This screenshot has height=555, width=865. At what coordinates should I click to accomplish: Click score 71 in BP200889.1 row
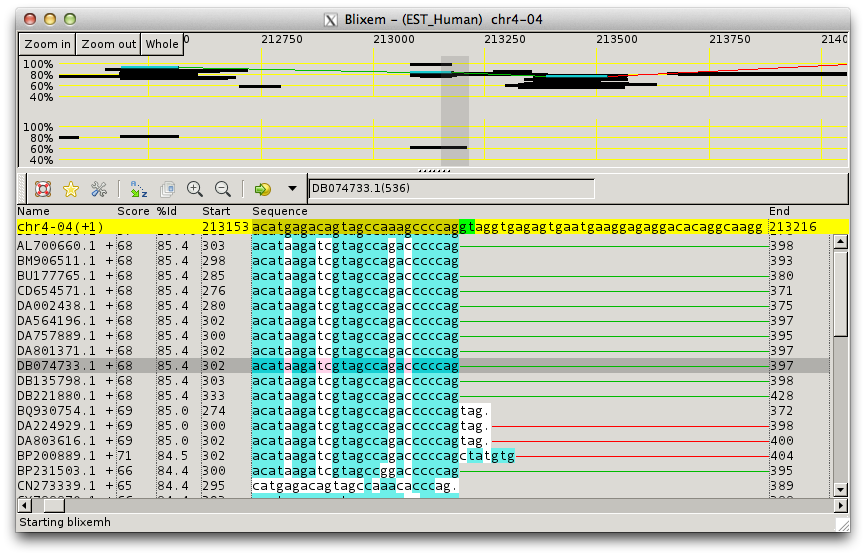tap(125, 456)
